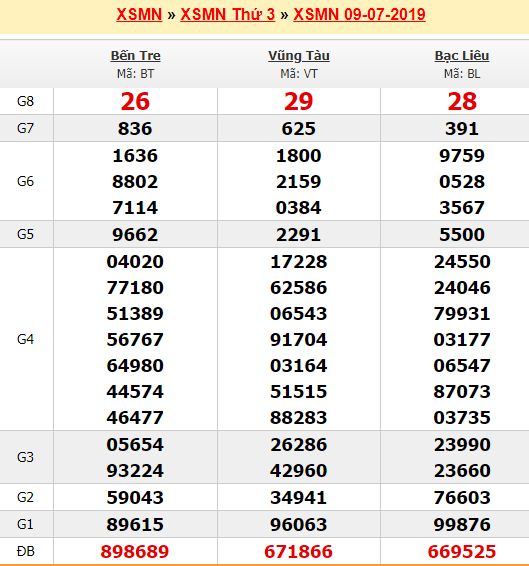Open the Bến Tre province link

pyautogui.click(x=135, y=56)
